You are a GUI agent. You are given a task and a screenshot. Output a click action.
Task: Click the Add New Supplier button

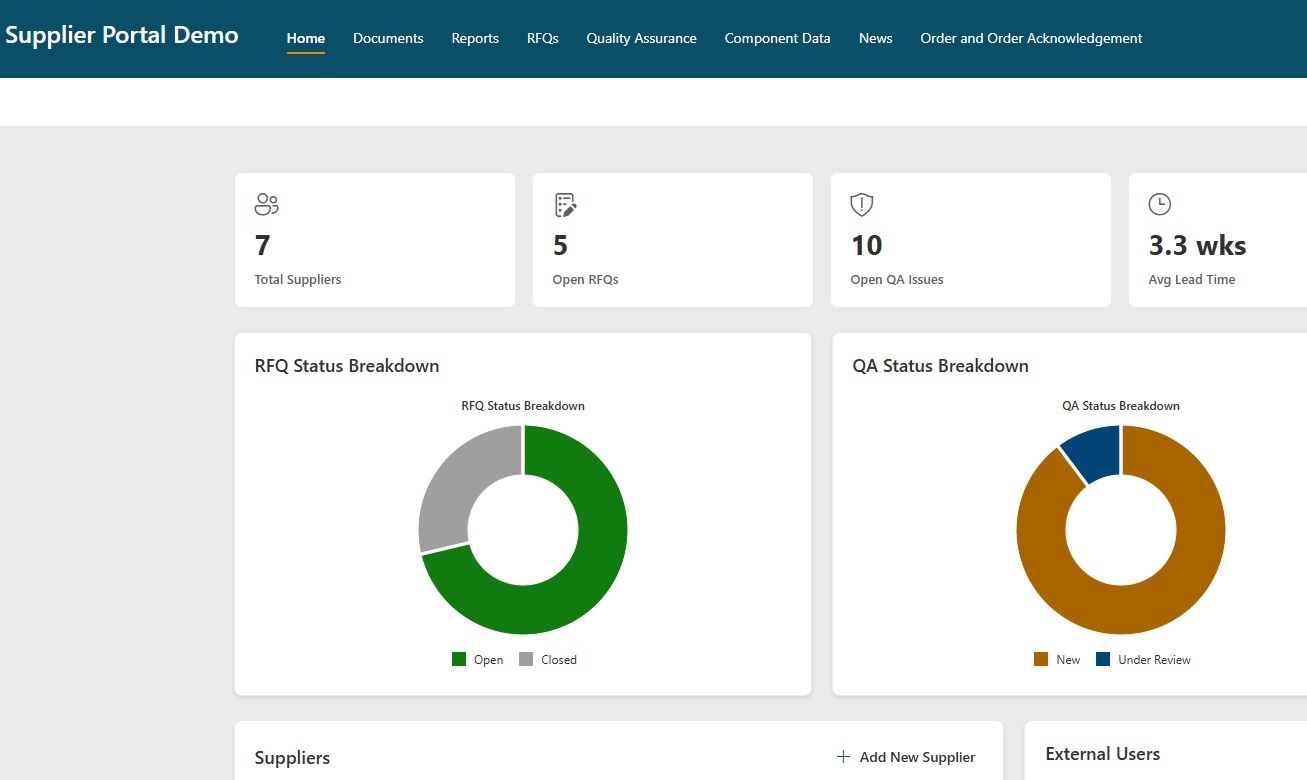pyautogui.click(x=906, y=757)
